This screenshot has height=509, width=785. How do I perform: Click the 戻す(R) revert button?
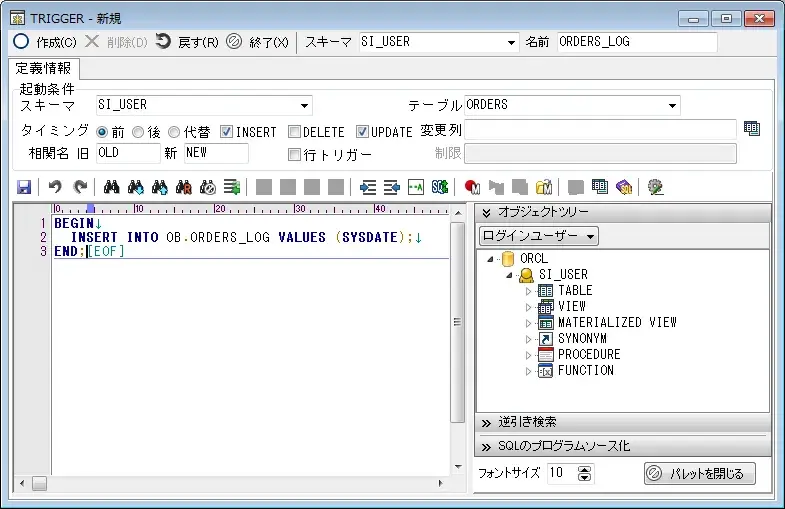(187, 42)
